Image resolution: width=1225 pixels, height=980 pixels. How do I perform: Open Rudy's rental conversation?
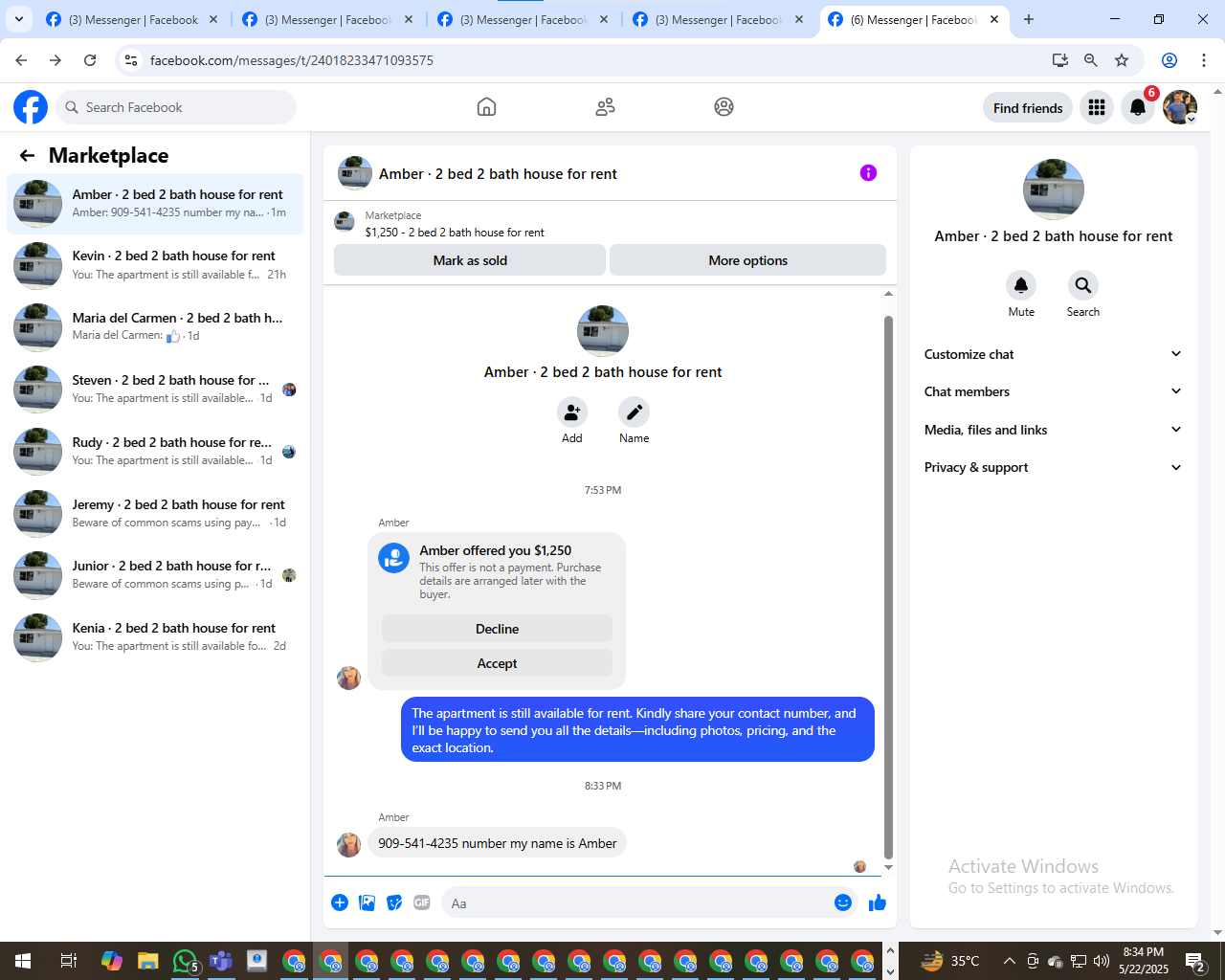pyautogui.click(x=155, y=451)
